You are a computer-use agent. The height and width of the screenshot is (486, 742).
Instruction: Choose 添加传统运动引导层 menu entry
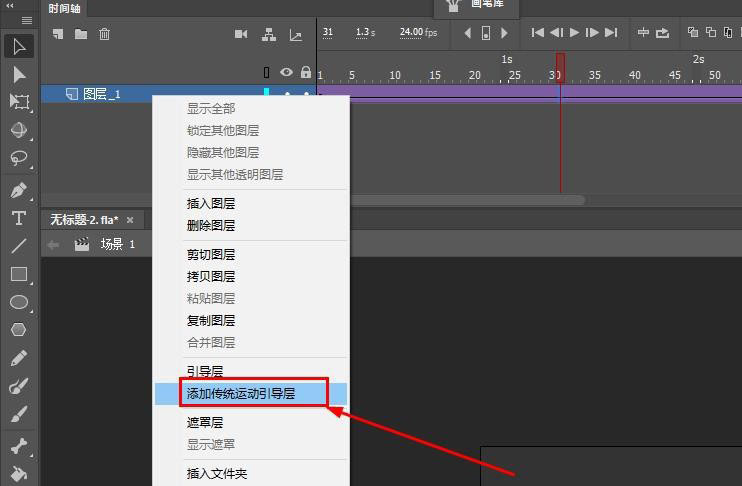click(251, 394)
